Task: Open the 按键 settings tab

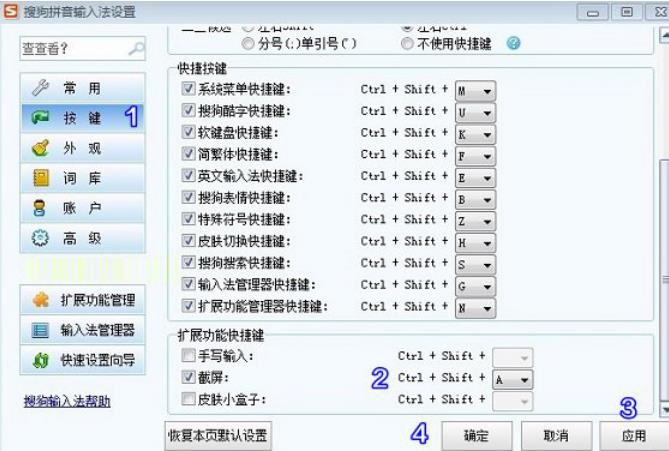Action: (x=82, y=117)
